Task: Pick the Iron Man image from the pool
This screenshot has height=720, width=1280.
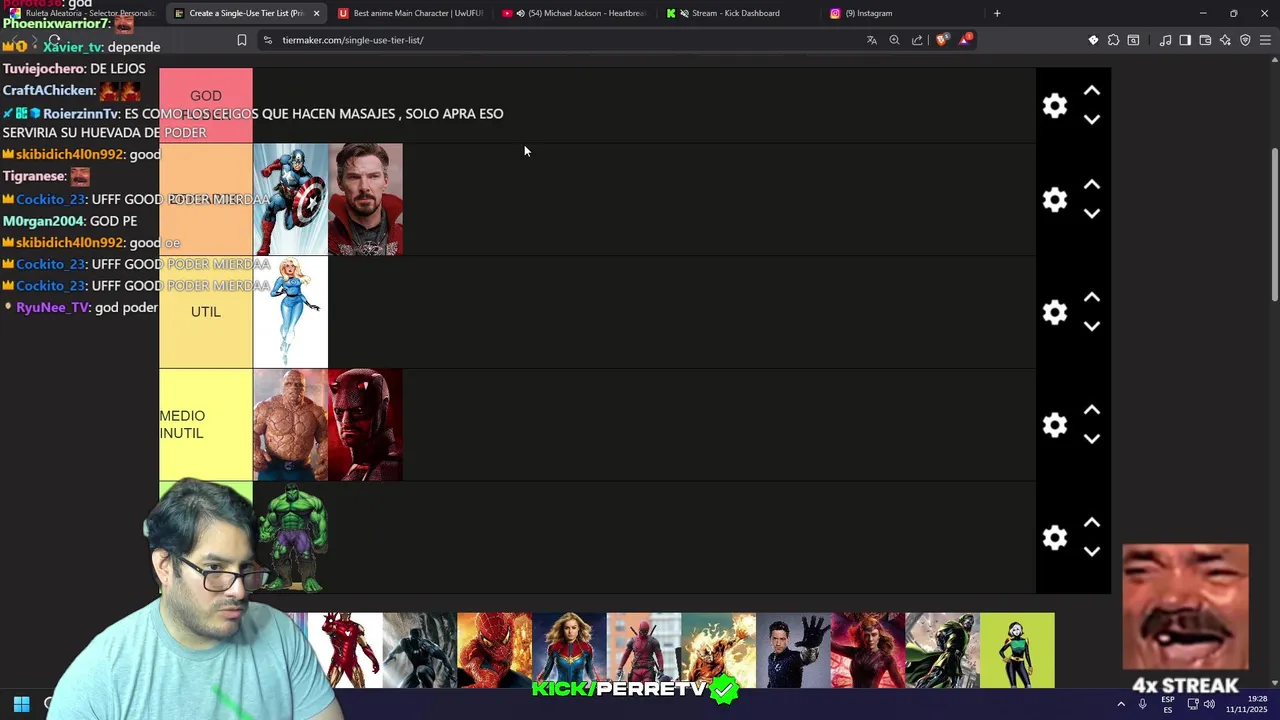Action: point(345,650)
